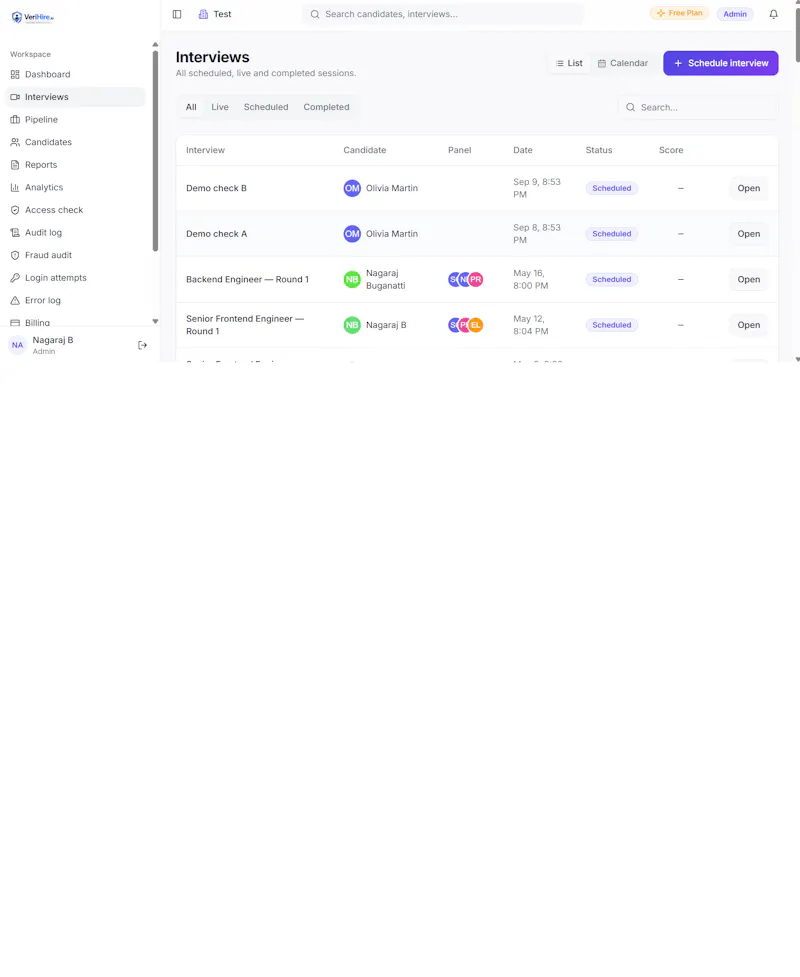
Task: Open the Demo check A interview
Action: (748, 234)
